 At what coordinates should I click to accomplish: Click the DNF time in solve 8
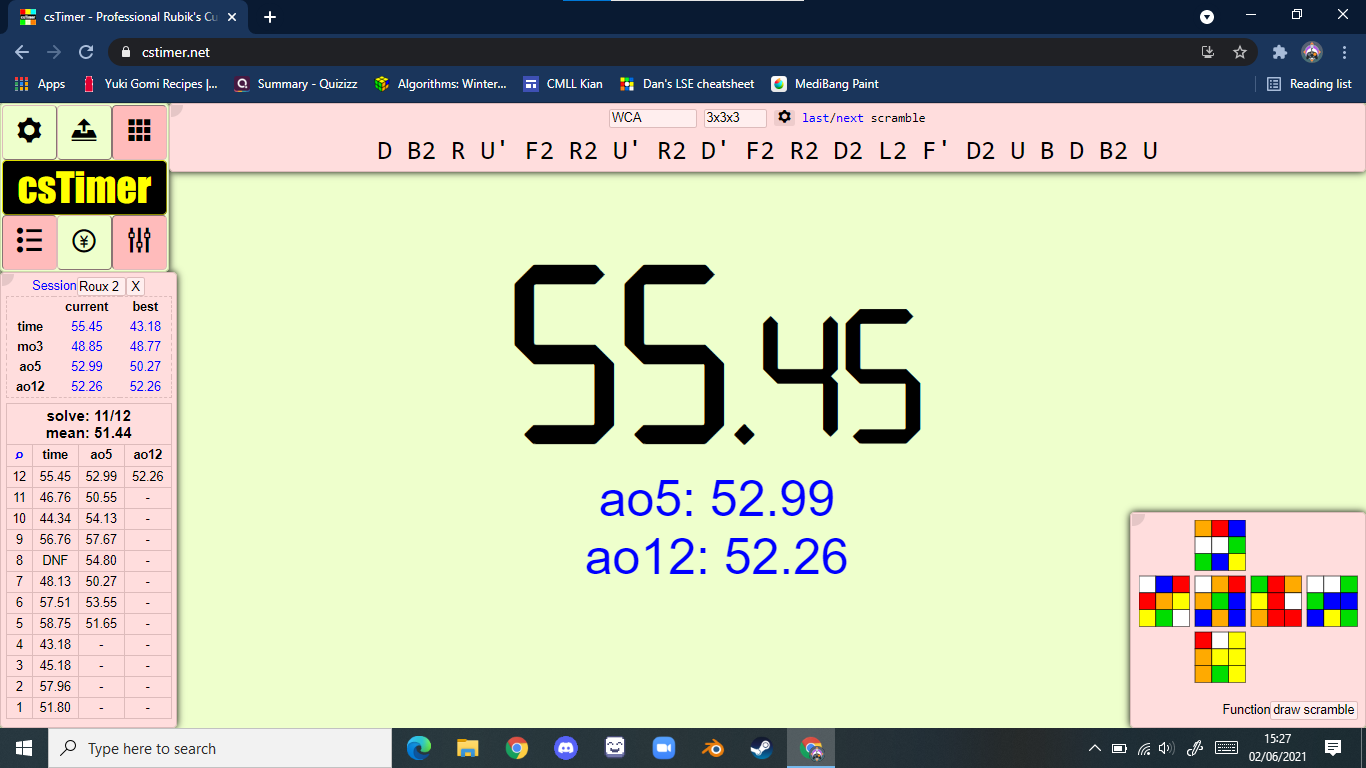[55, 560]
